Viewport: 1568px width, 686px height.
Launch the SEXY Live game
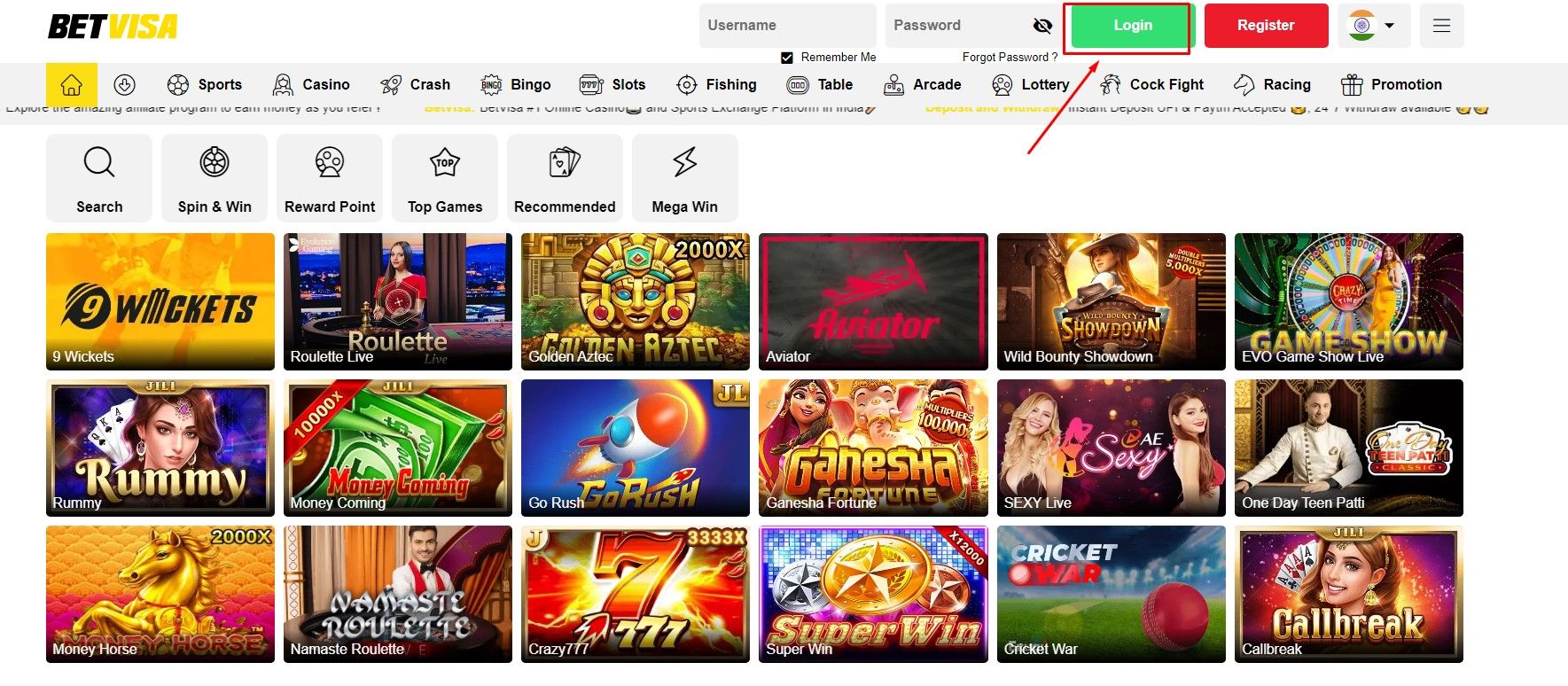coord(1112,448)
